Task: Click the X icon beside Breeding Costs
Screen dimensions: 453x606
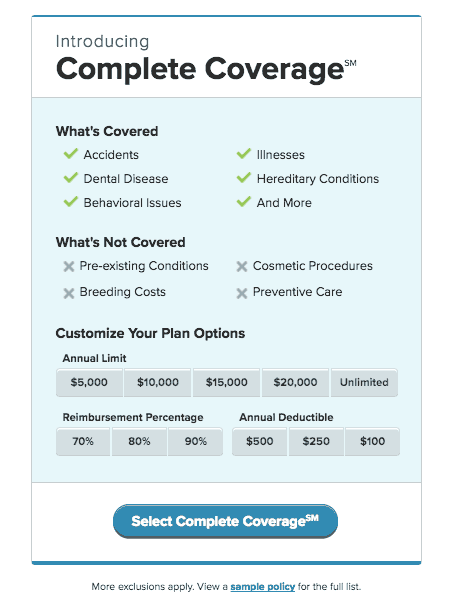Action: coord(69,294)
